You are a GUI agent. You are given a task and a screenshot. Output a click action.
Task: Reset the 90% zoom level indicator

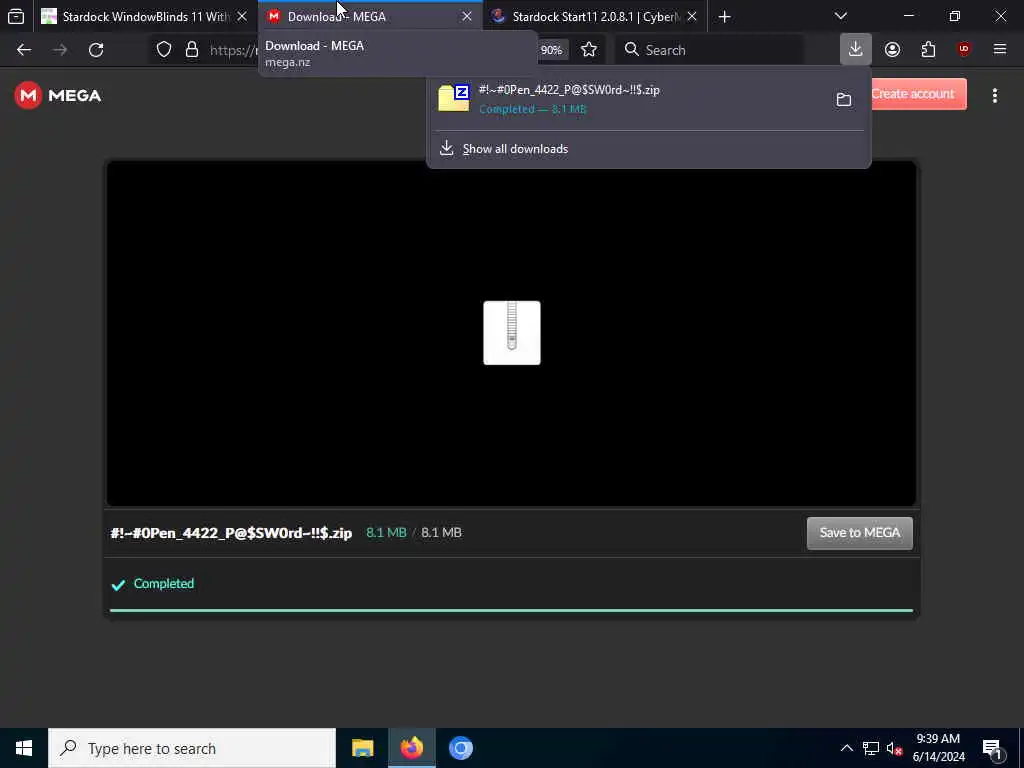pyautogui.click(x=551, y=50)
